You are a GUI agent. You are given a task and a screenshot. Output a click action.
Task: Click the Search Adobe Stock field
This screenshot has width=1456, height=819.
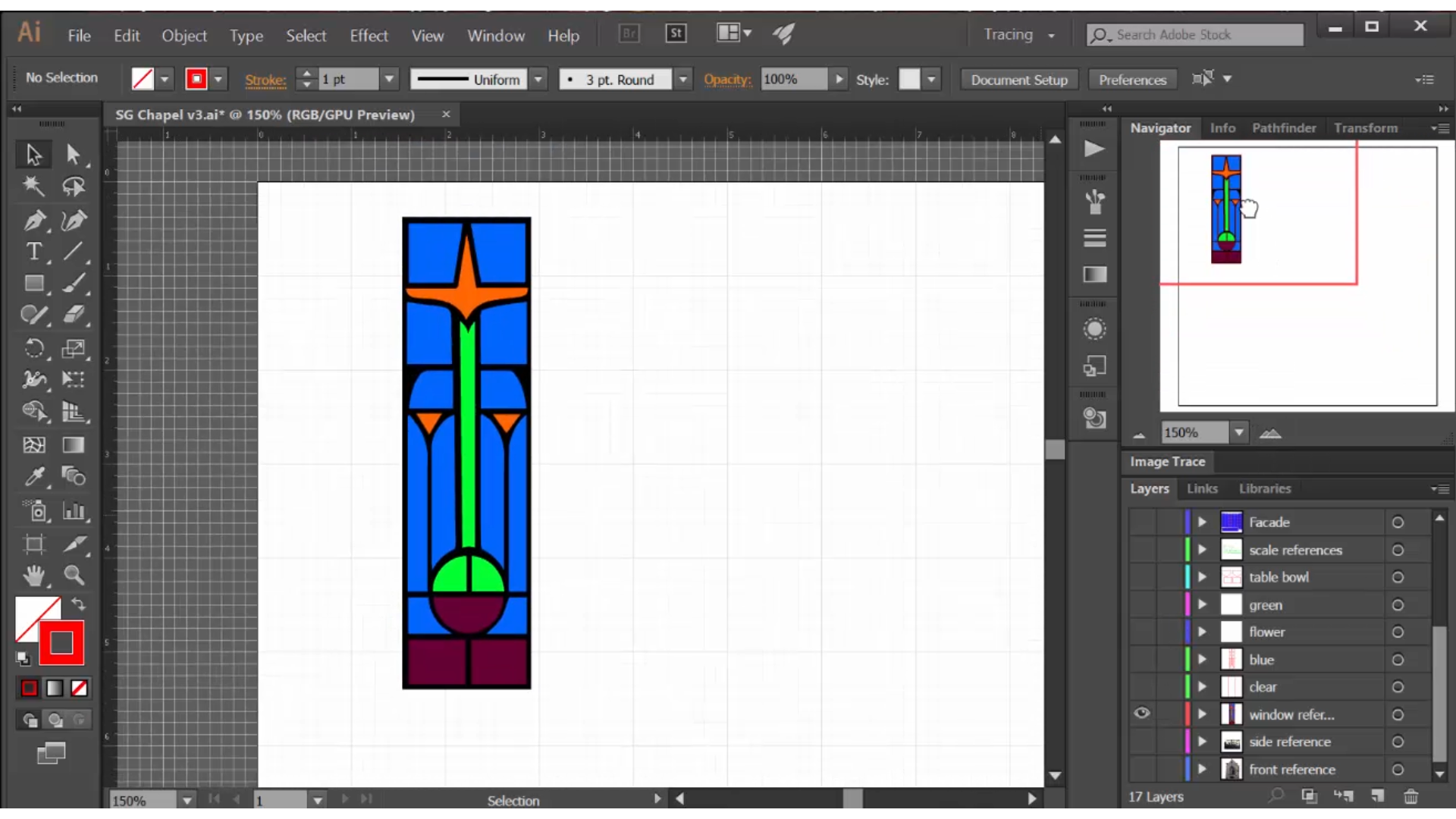click(1195, 35)
